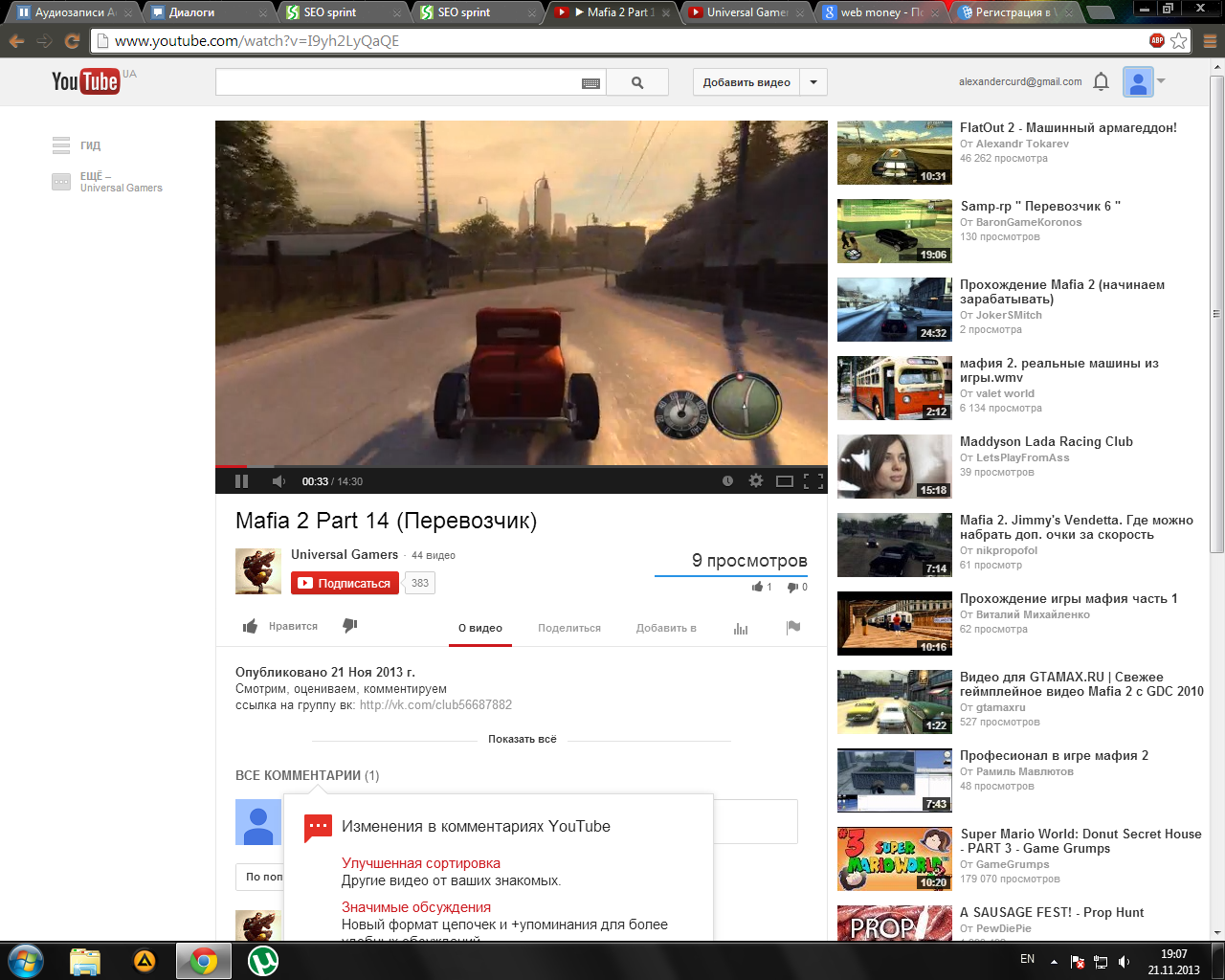Open video player settings gear
This screenshot has width=1225, height=980.
[756, 481]
